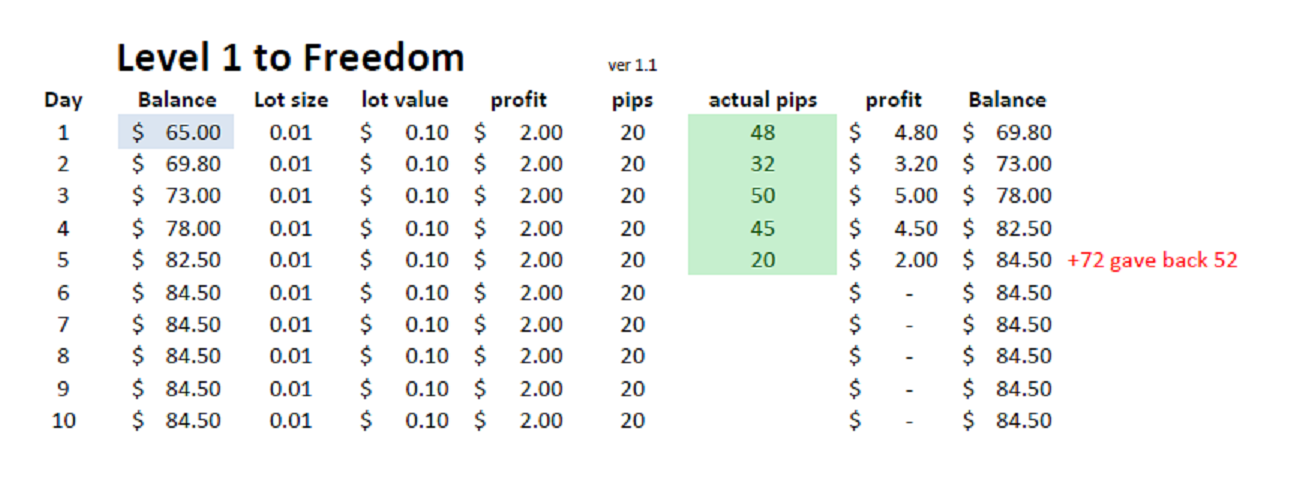Click the actual pips value 50
The image size is (1315, 501).
762,196
